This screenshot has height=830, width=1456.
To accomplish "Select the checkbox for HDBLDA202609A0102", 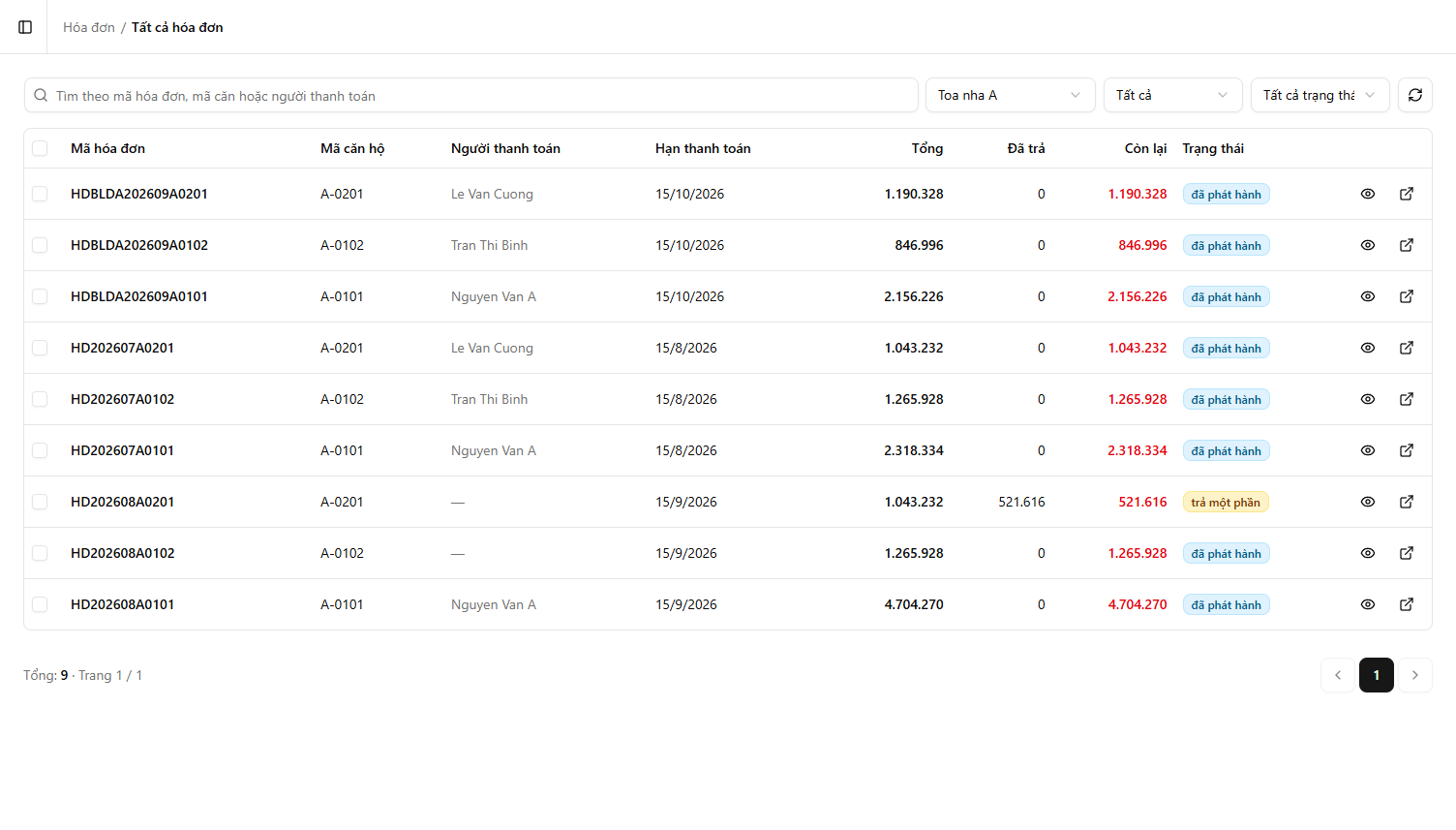I will [40, 245].
